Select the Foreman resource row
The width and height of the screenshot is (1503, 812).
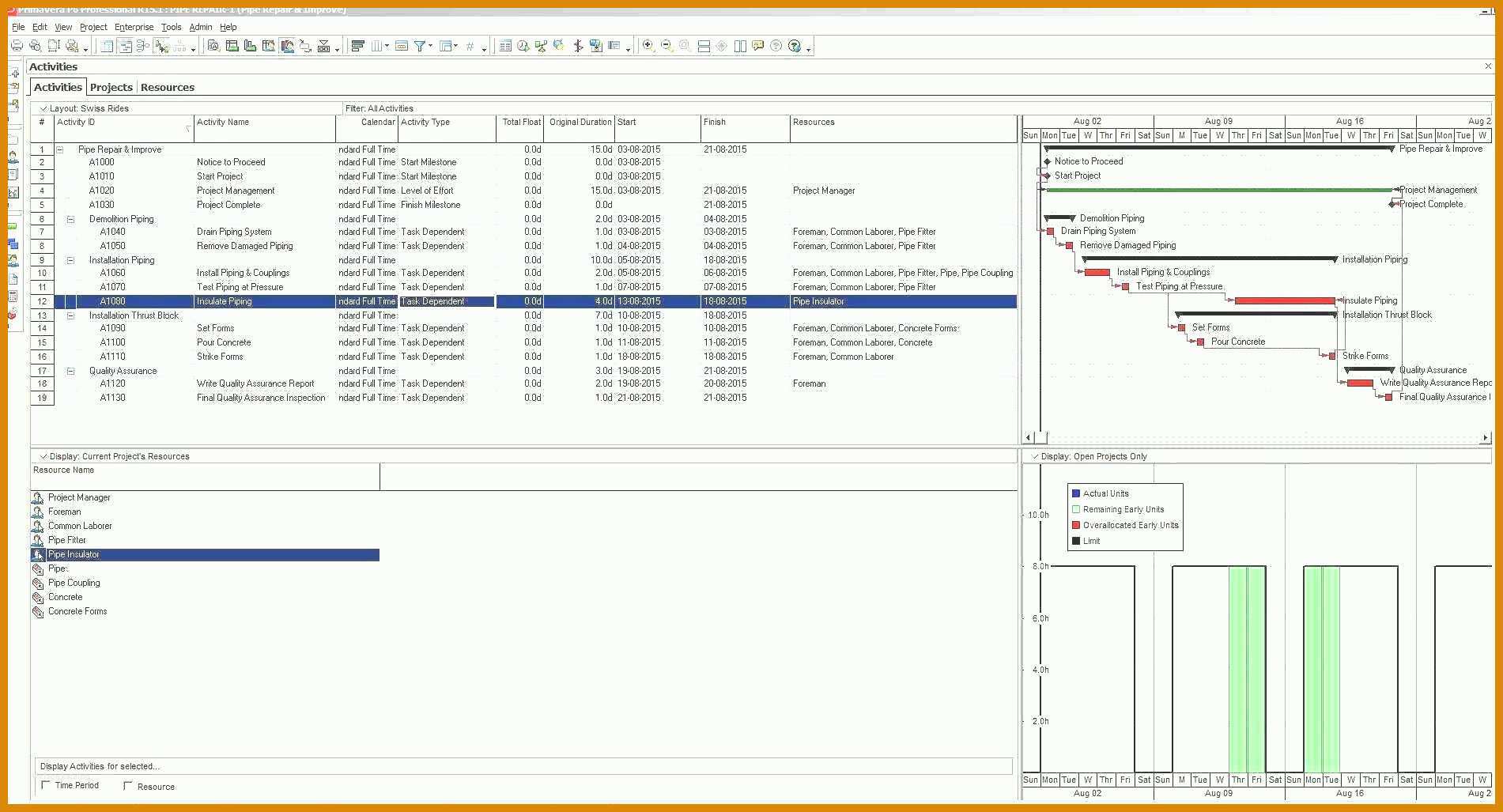pos(205,512)
